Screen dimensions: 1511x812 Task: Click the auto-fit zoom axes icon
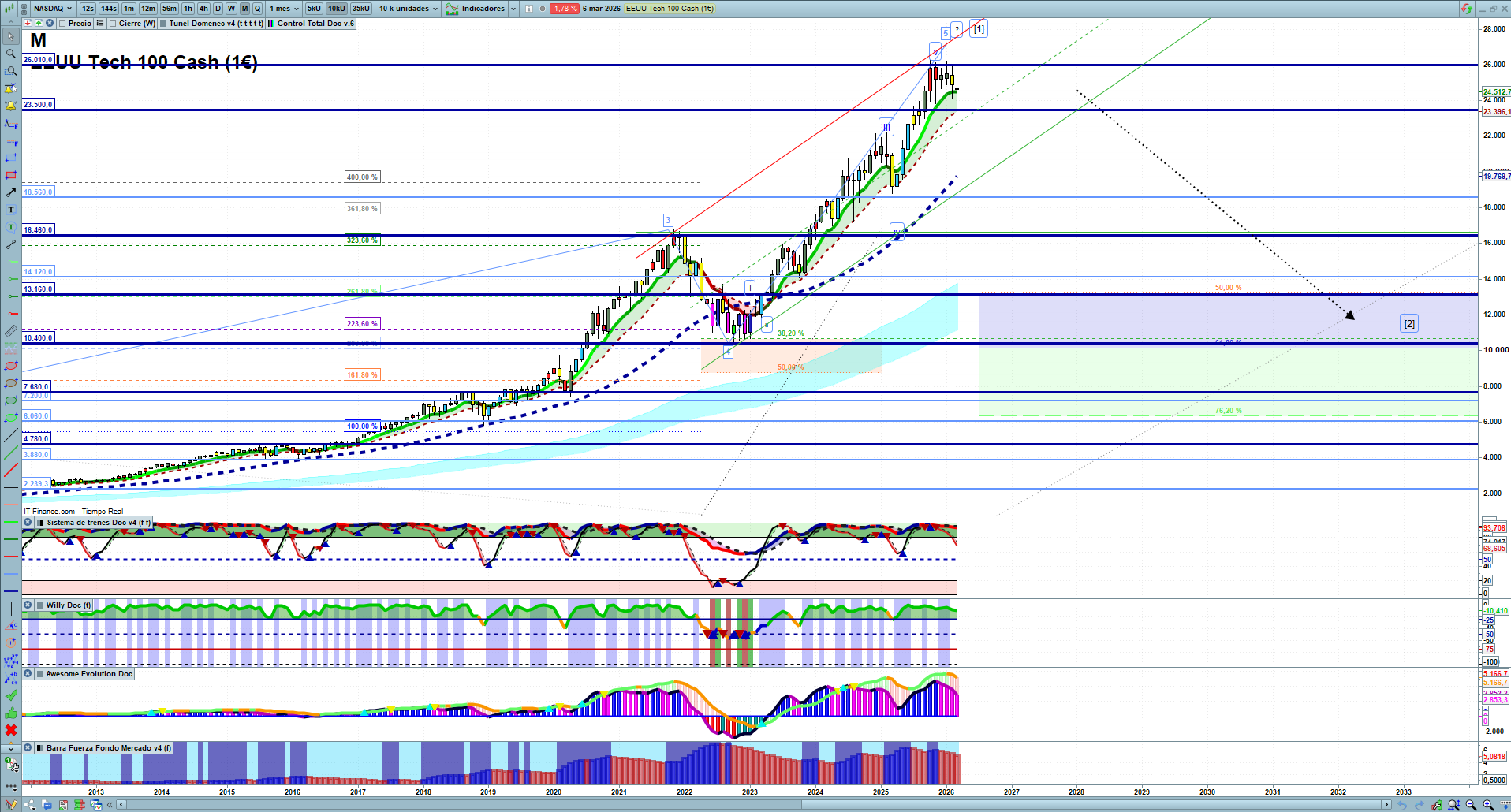[x=1453, y=805]
